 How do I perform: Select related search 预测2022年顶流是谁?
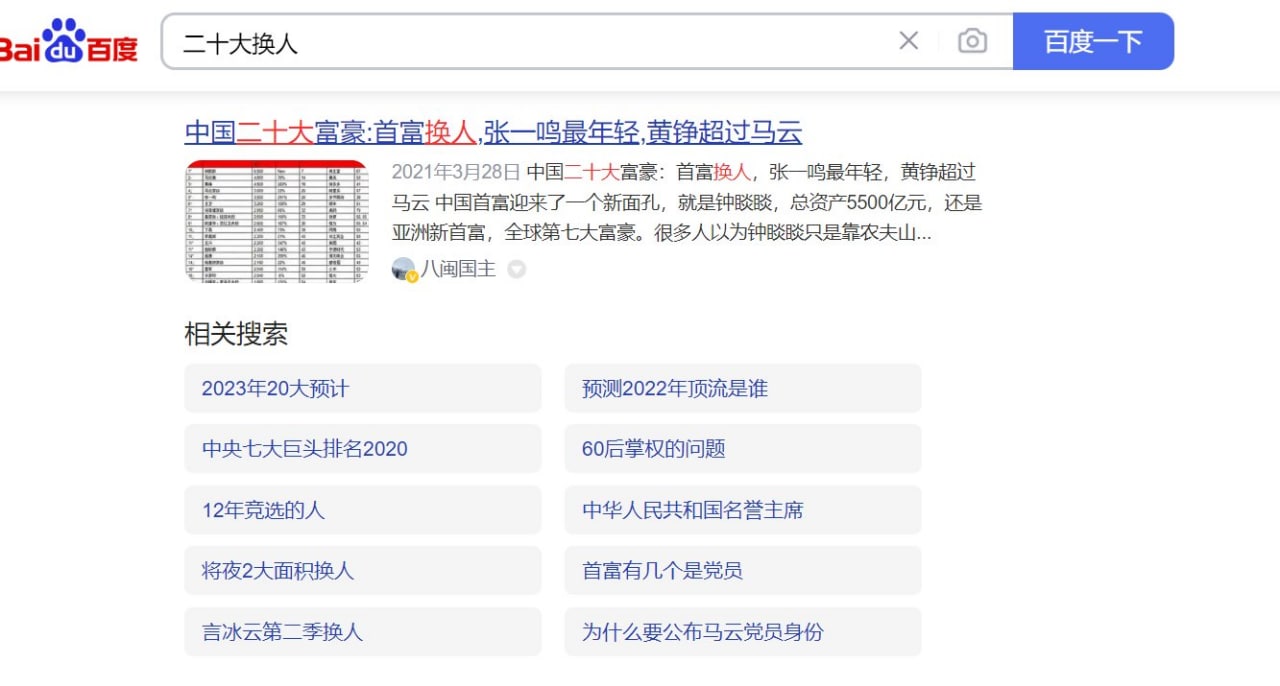(x=742, y=389)
